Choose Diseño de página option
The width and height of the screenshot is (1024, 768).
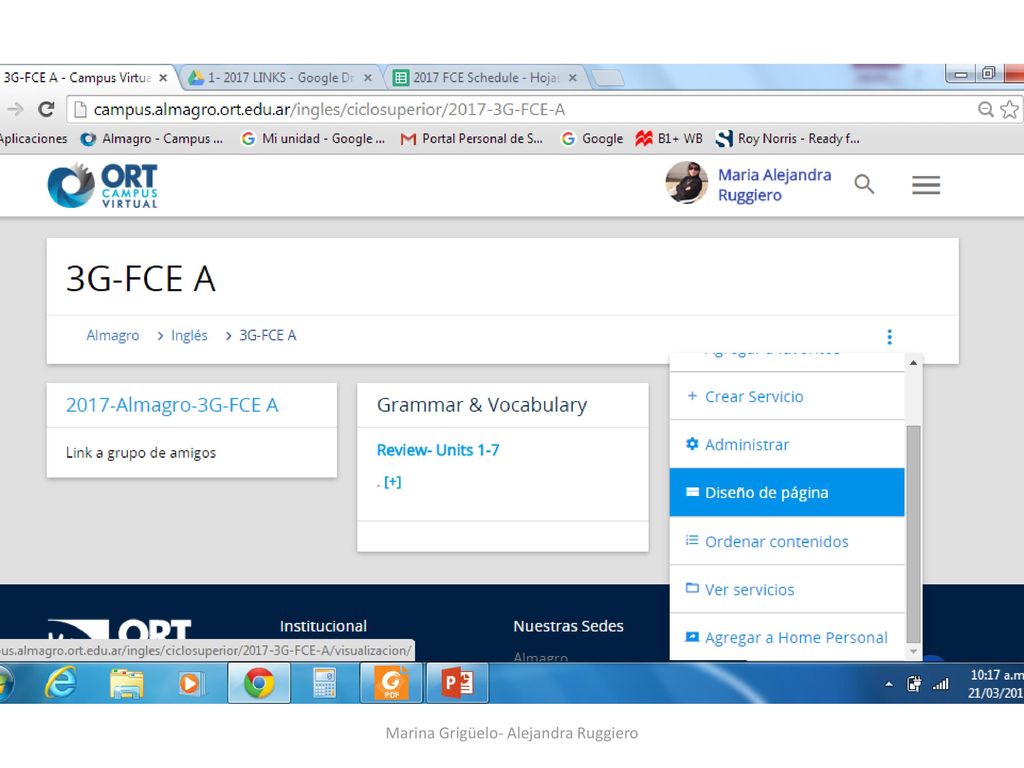pos(787,492)
